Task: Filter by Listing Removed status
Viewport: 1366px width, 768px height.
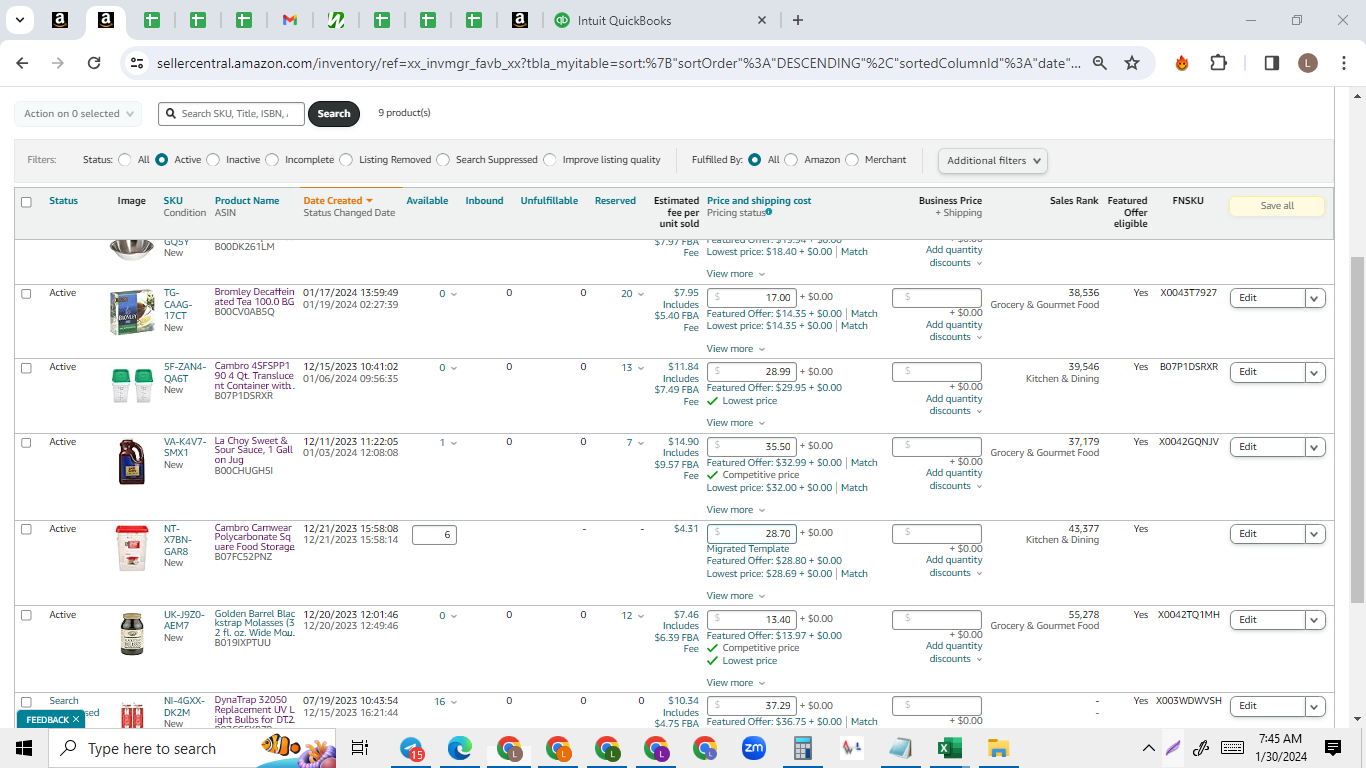Action: 346,160
